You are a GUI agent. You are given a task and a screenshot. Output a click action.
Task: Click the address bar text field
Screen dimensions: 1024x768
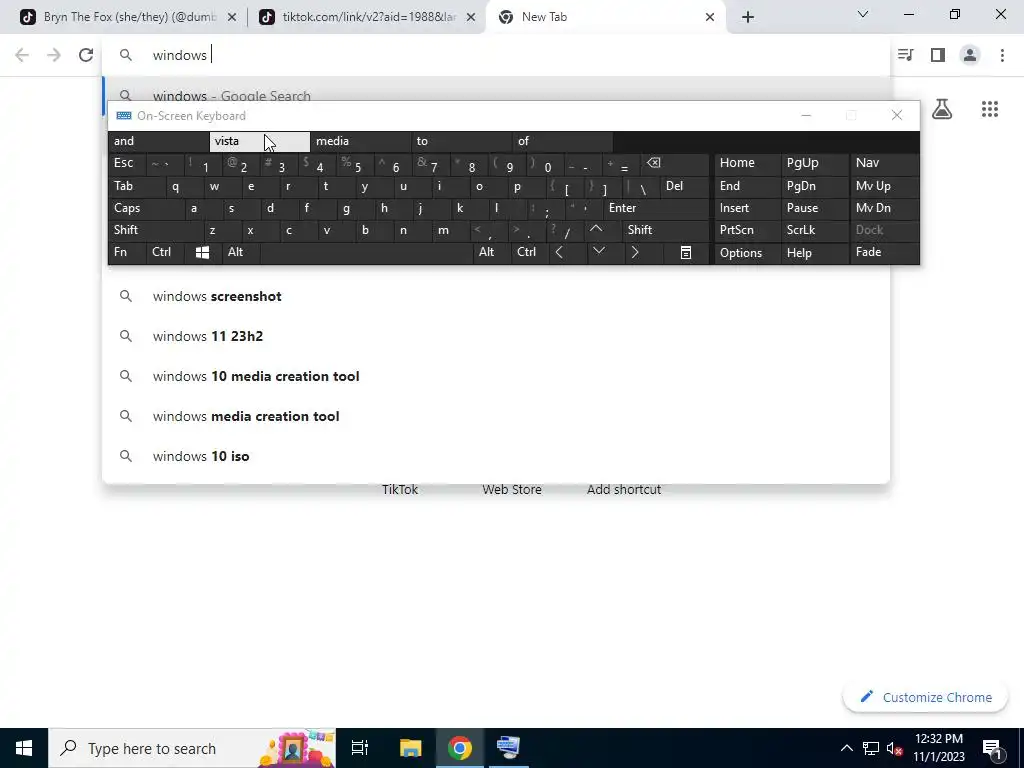click(496, 55)
